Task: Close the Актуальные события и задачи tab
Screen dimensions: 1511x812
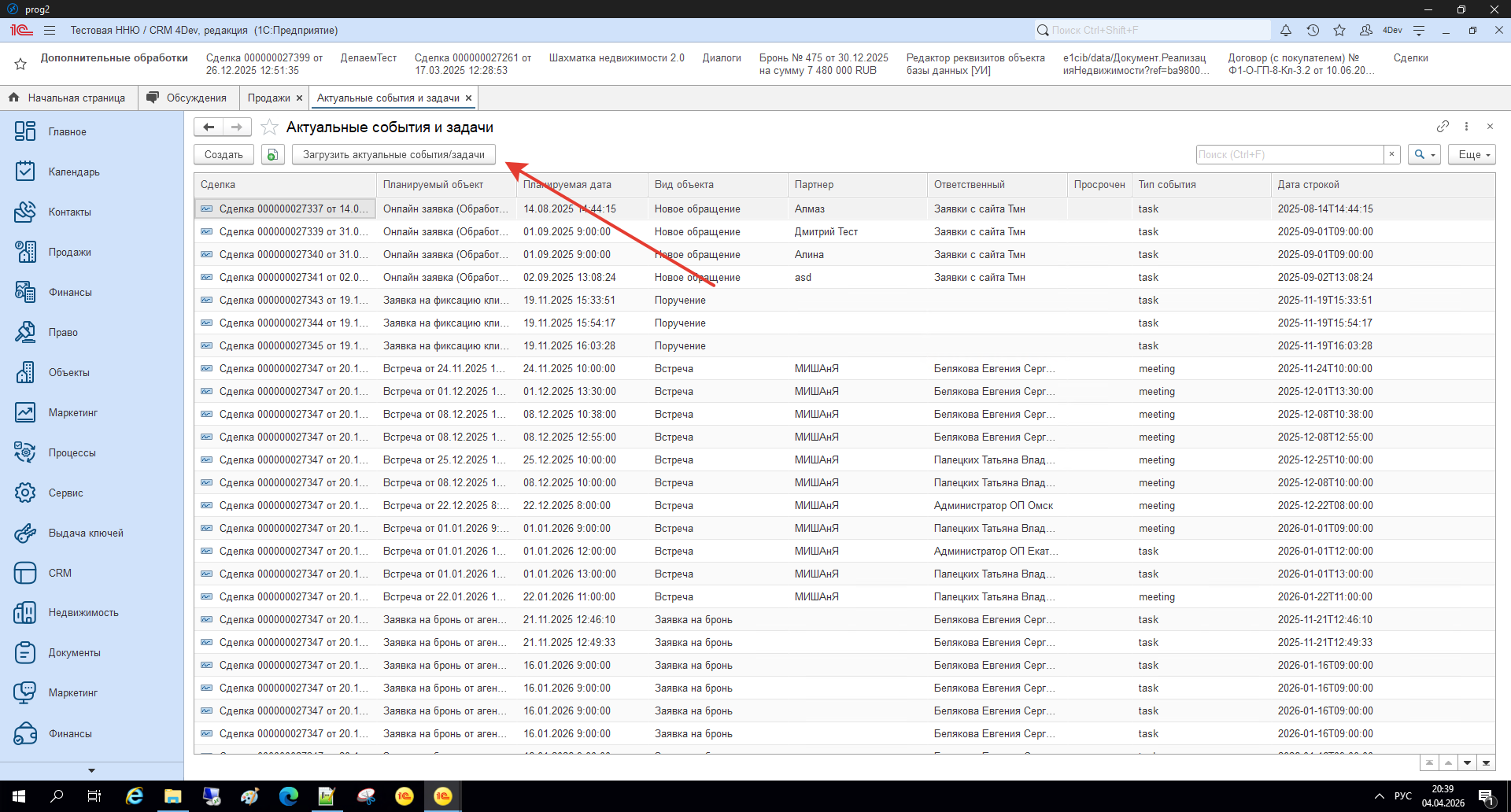Action: (469, 98)
